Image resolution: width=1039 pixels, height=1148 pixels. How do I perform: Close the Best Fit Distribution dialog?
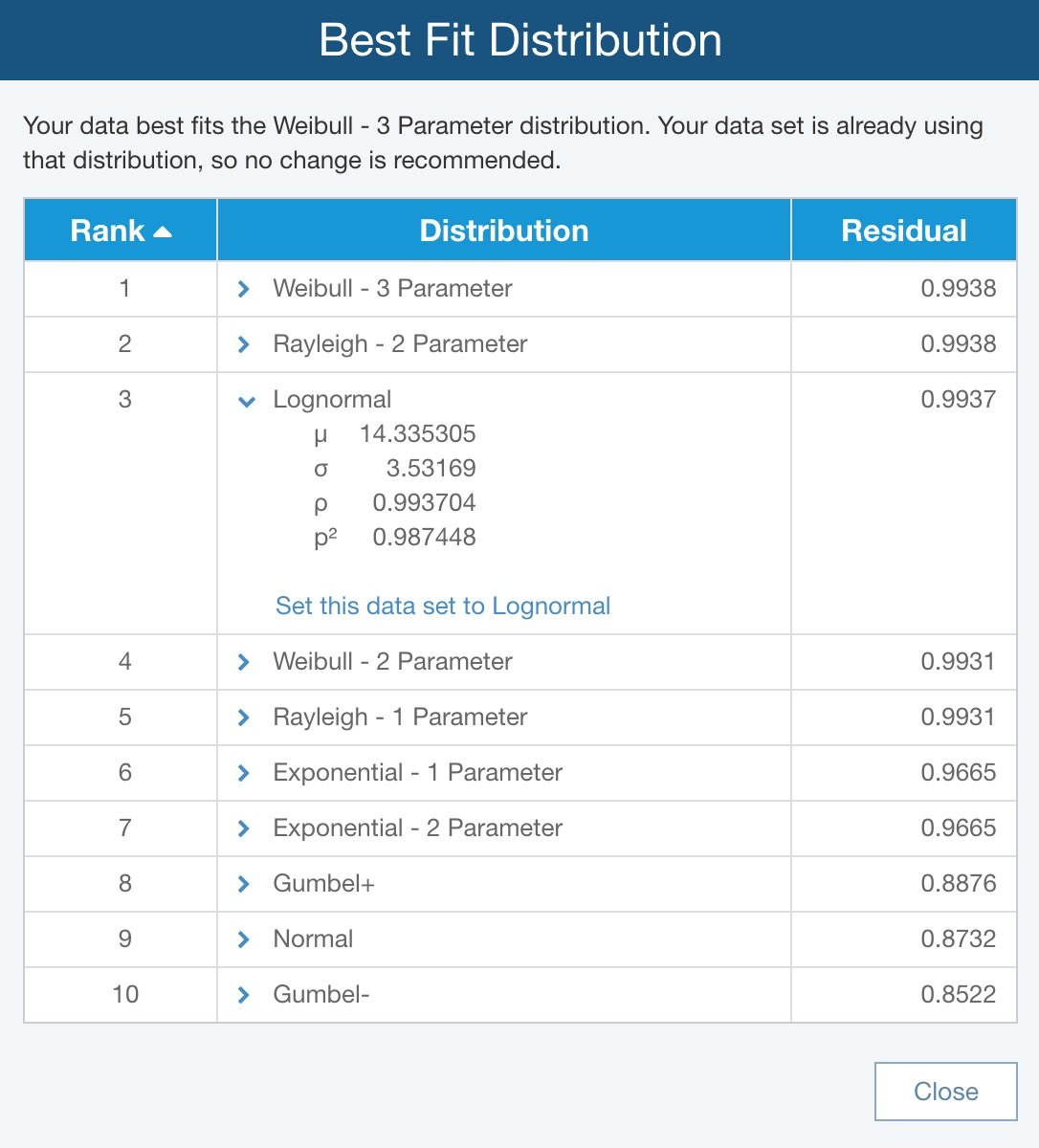coord(945,1092)
